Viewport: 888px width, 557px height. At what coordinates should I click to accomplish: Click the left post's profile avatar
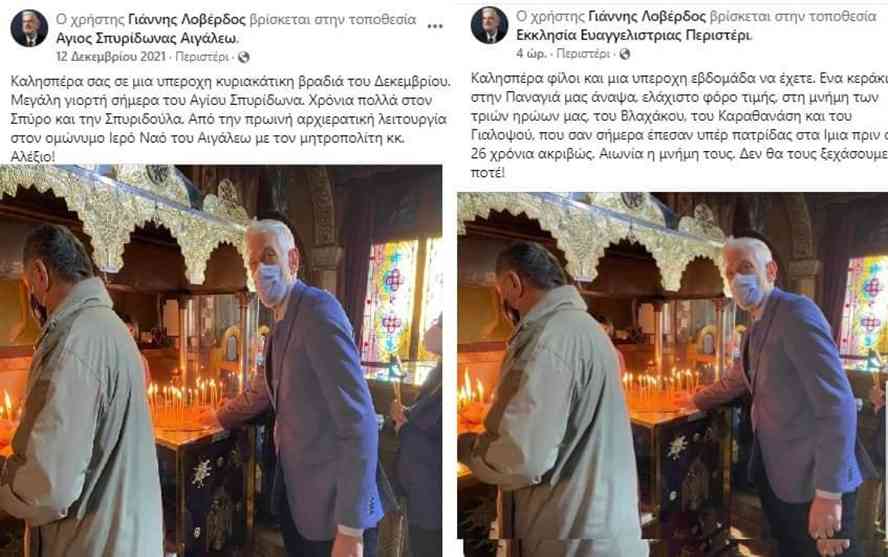coord(29,28)
